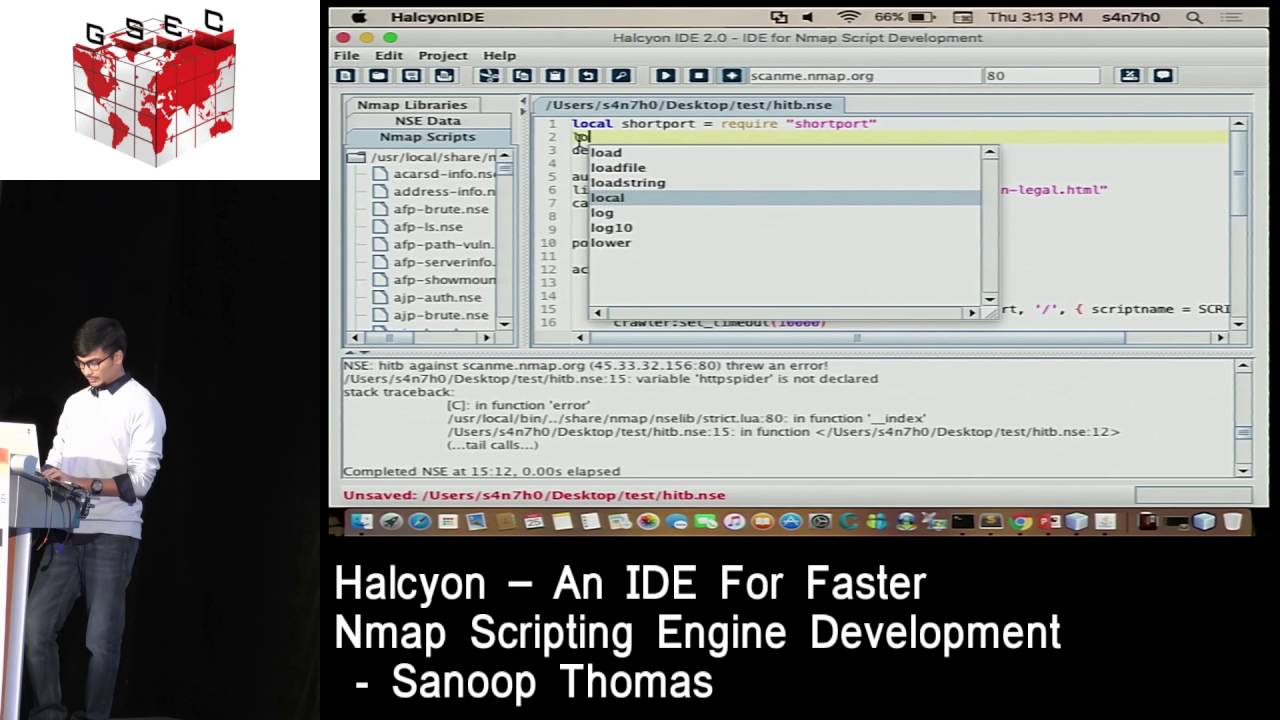The image size is (1280, 720).
Task: Open the Nmap Scripts tab
Action: pos(427,137)
